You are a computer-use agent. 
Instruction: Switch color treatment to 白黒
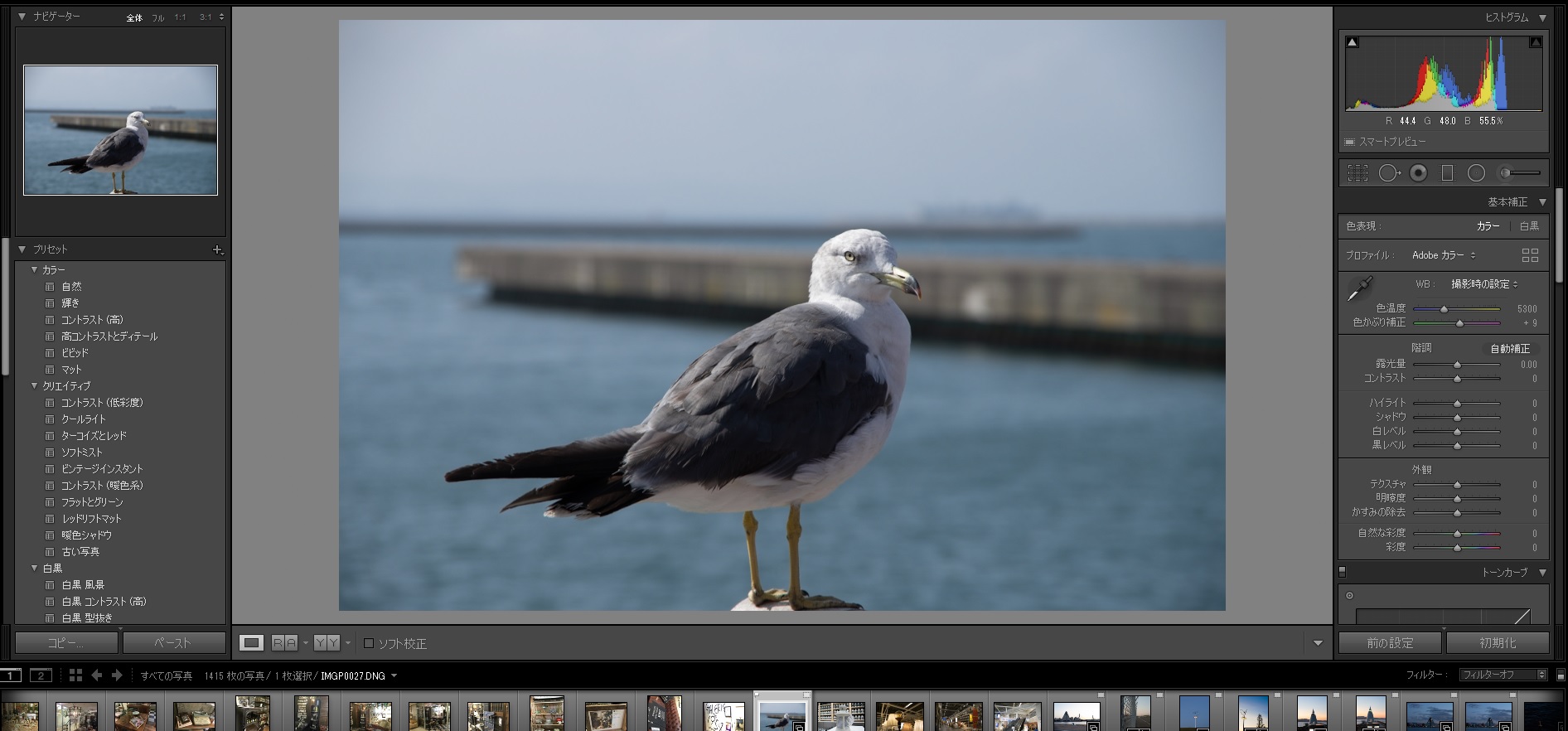(1529, 226)
